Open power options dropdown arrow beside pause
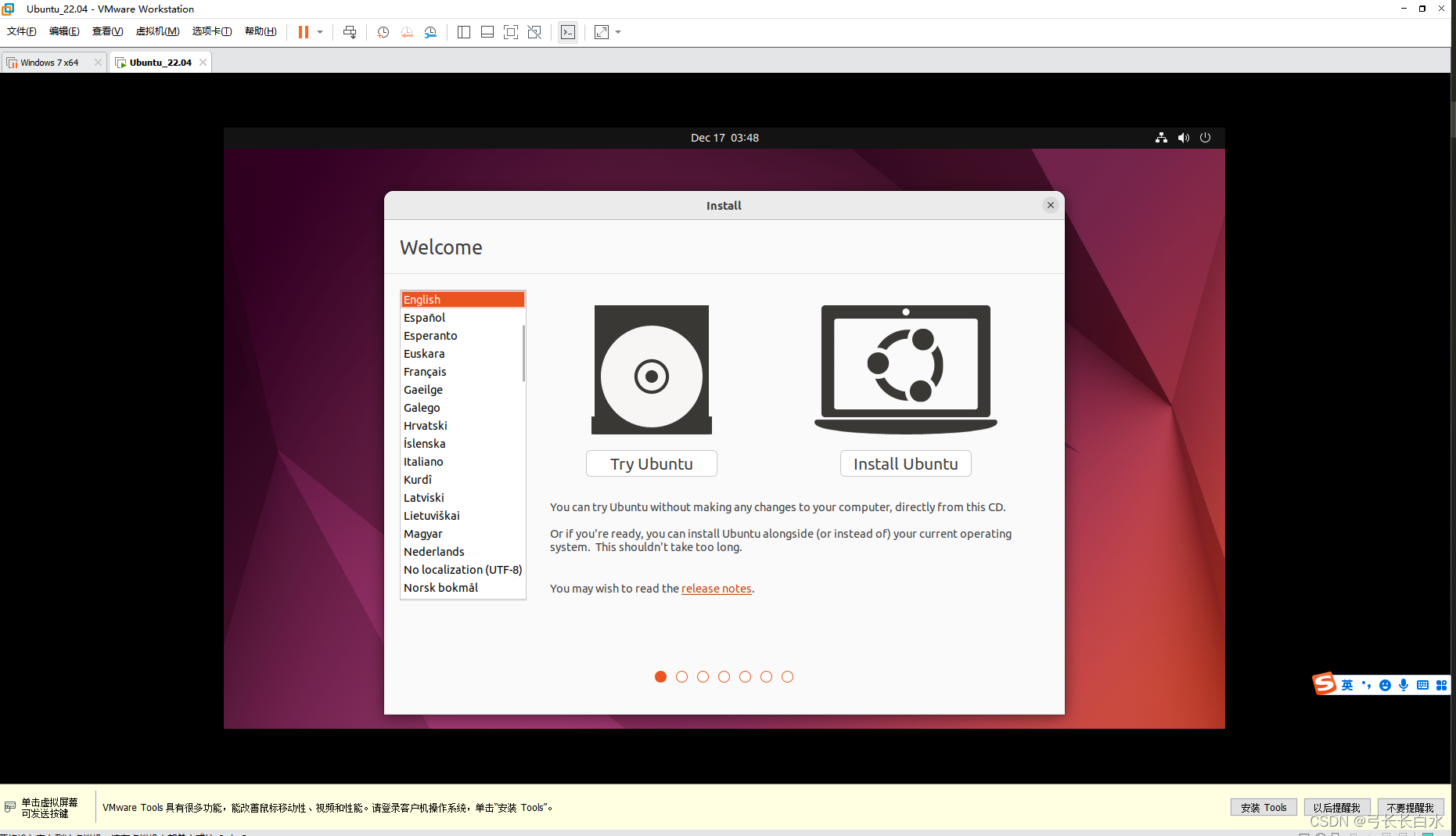Screen dimensions: 1456x836 (320, 32)
